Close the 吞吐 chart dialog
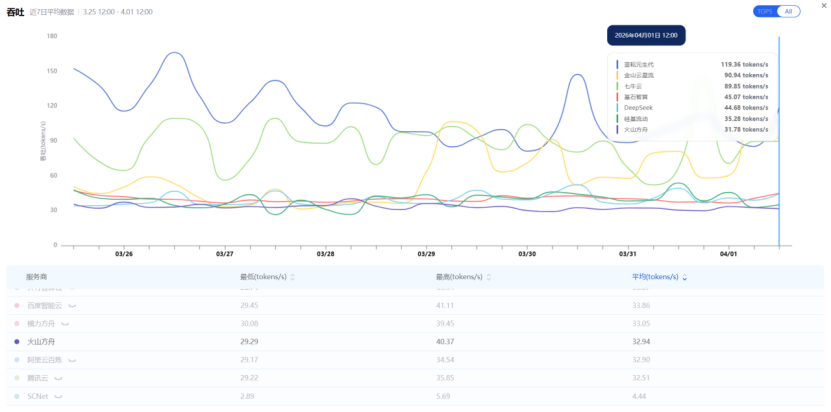831x412 pixels. coord(824,5)
